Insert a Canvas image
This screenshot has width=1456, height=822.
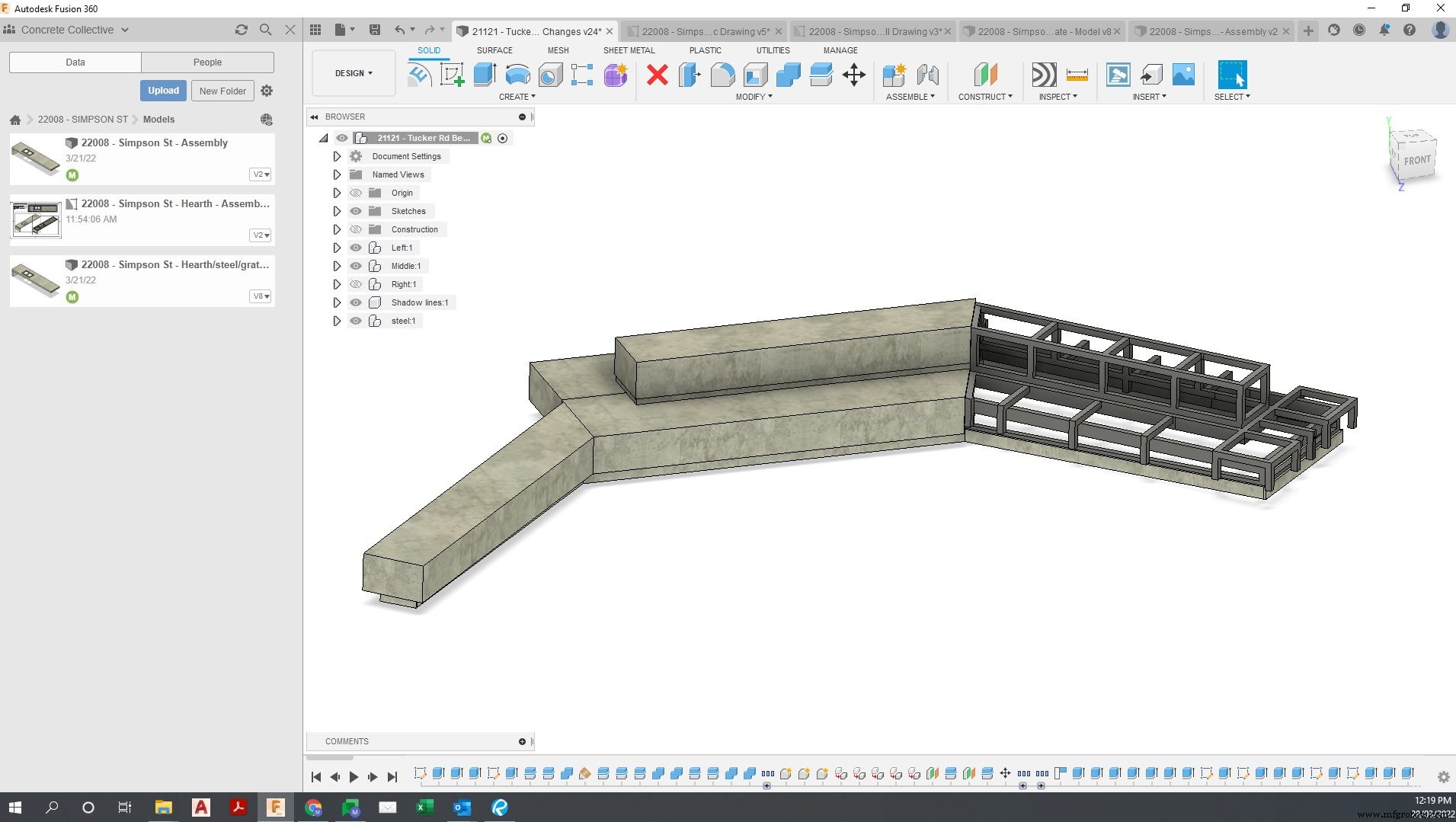pos(1183,75)
